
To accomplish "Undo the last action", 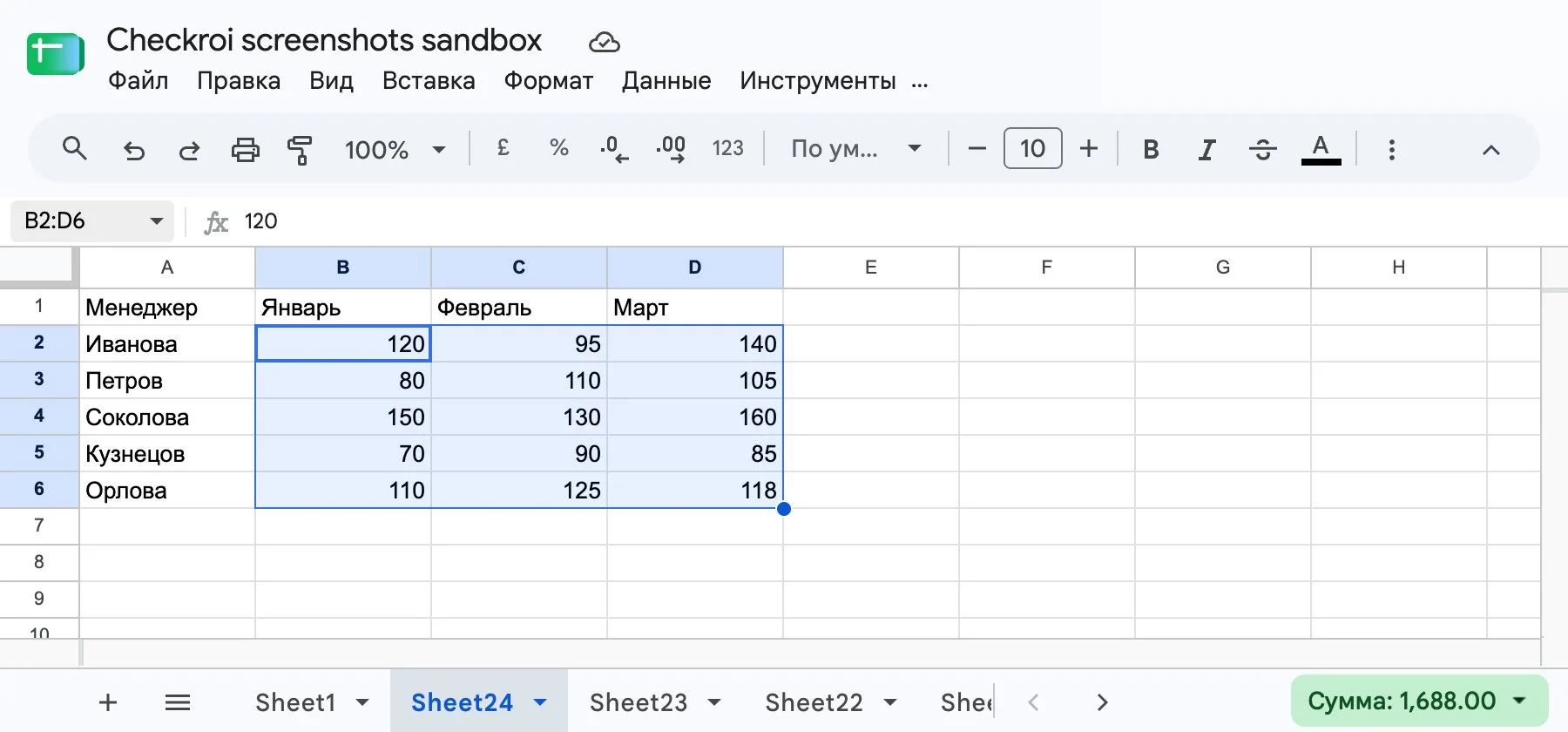I will click(133, 150).
